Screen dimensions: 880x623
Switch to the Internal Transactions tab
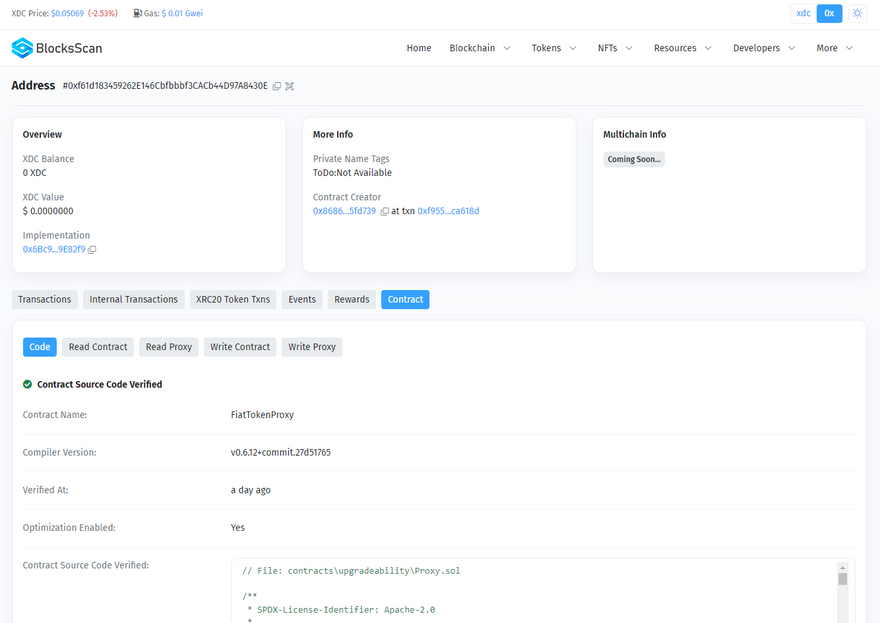tap(134, 299)
